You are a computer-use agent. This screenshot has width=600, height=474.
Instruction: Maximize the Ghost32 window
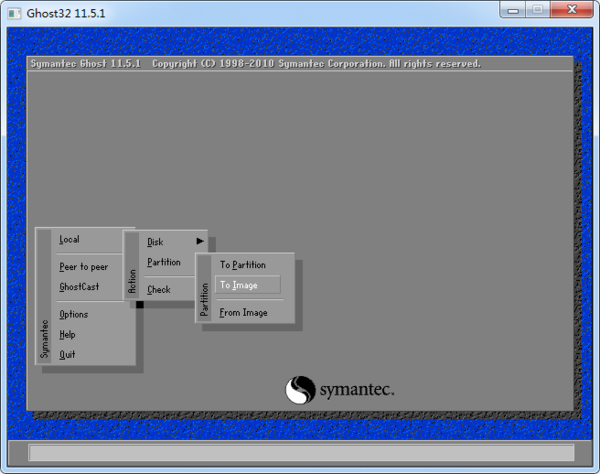click(x=538, y=10)
